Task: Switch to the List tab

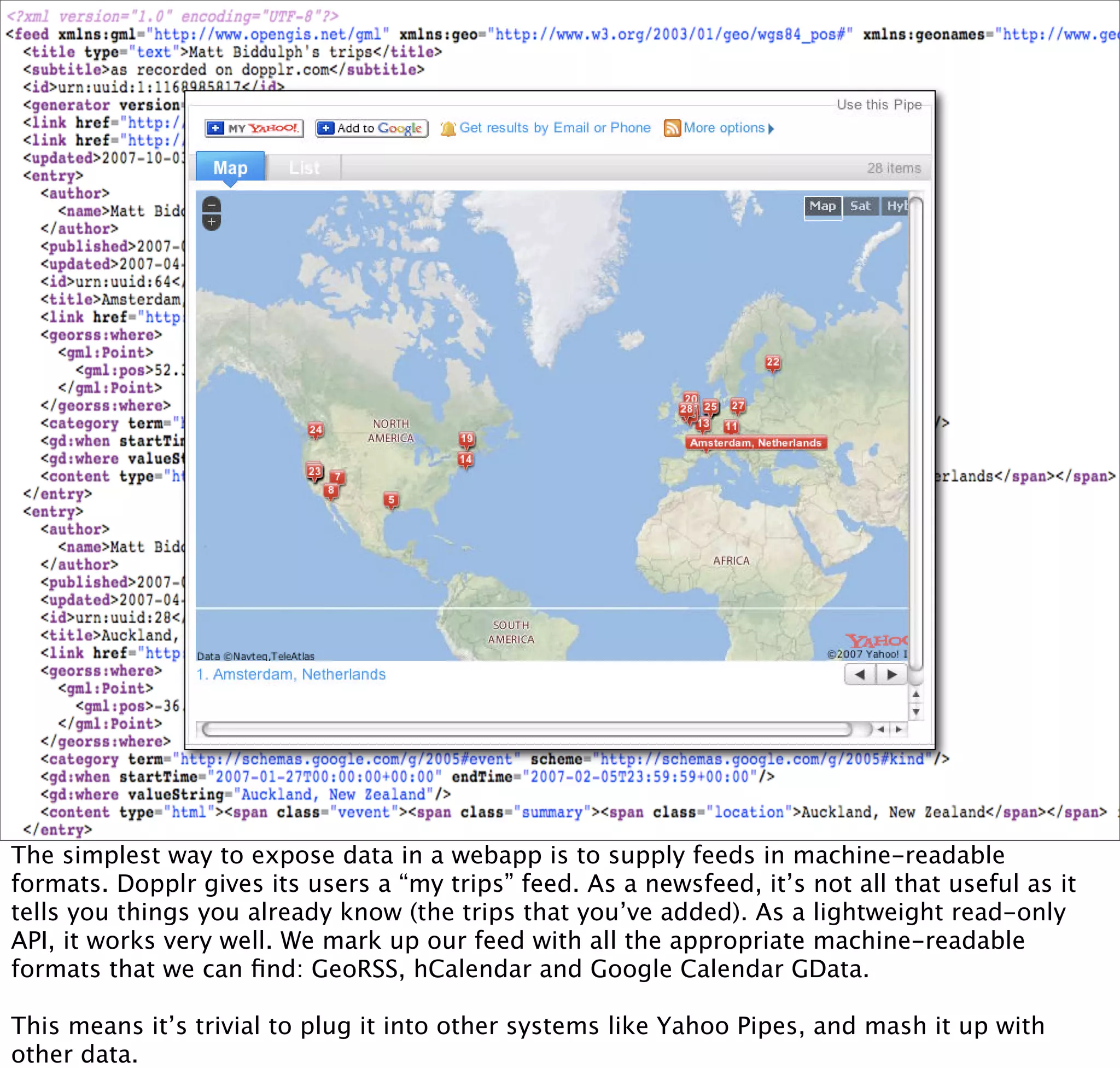Action: tap(304, 167)
